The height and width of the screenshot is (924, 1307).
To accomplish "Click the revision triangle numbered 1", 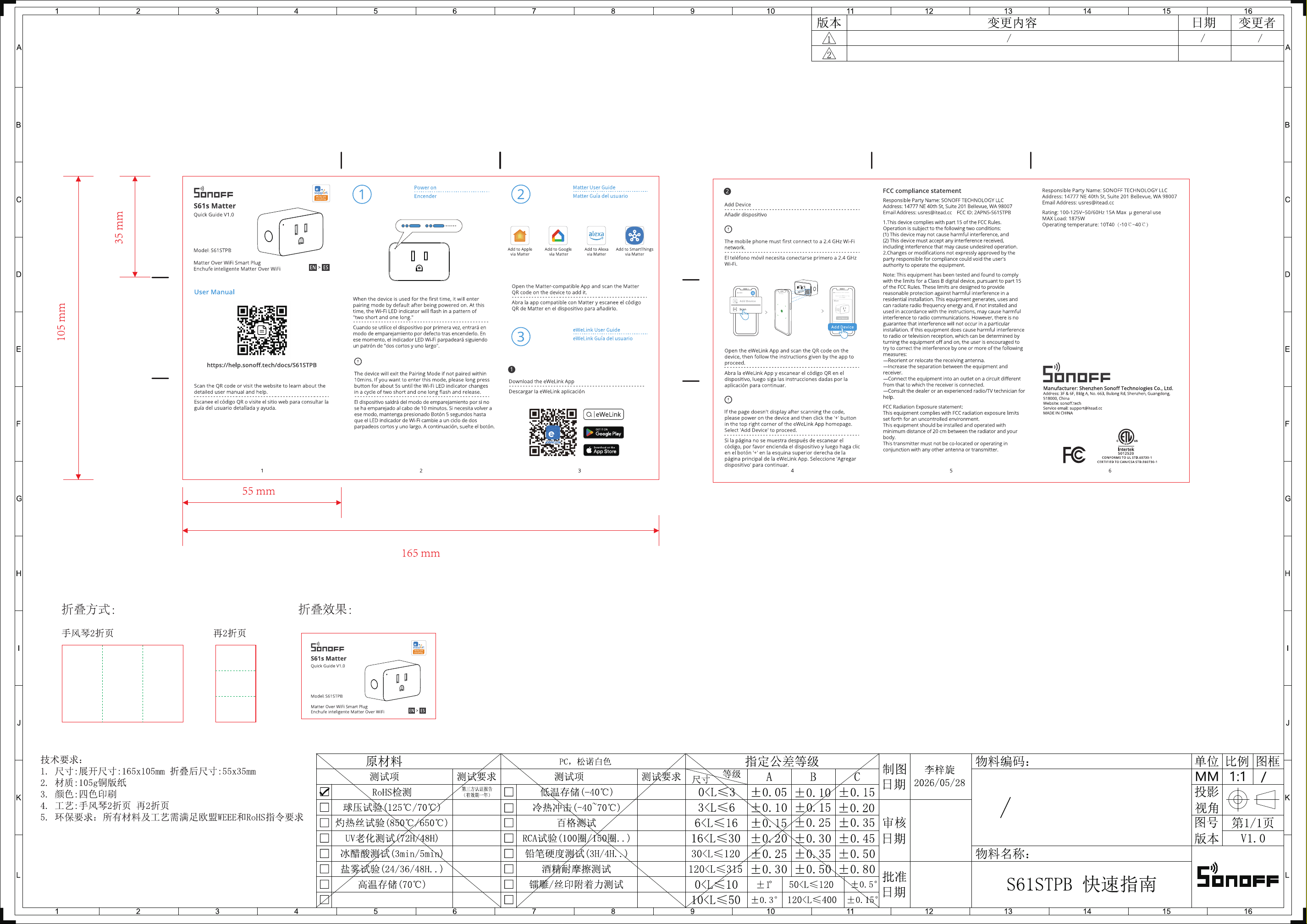I will point(829,38).
